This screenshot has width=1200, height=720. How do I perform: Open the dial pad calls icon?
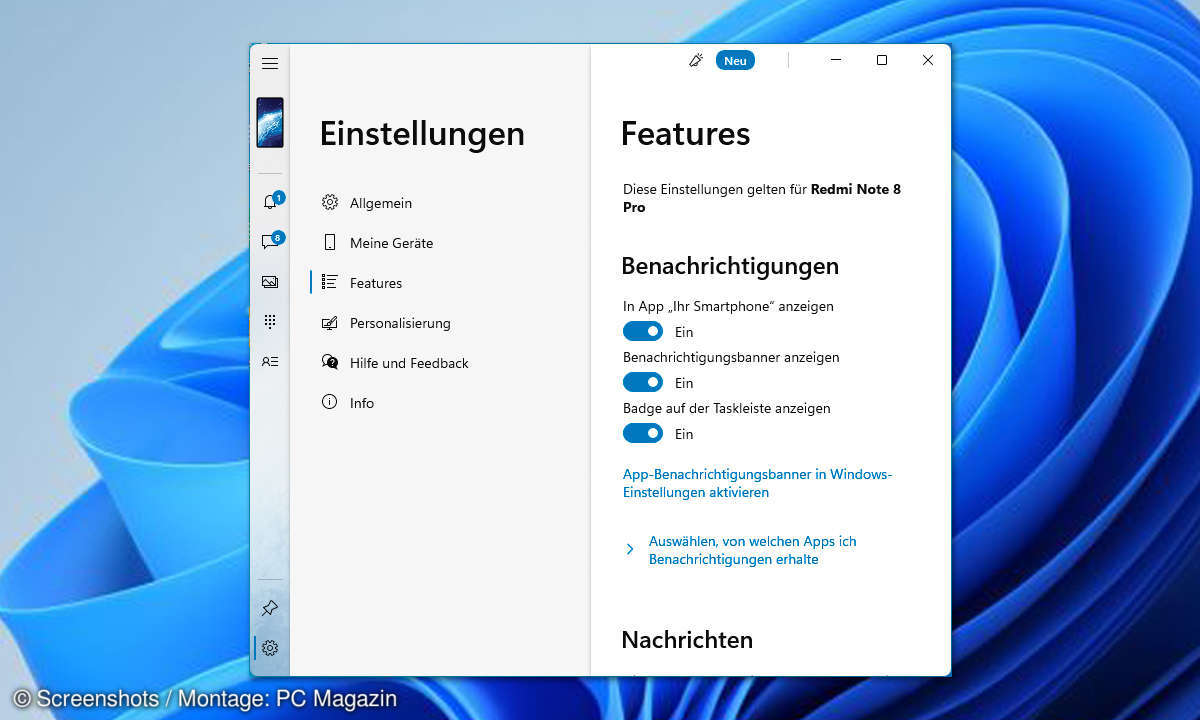click(x=270, y=321)
